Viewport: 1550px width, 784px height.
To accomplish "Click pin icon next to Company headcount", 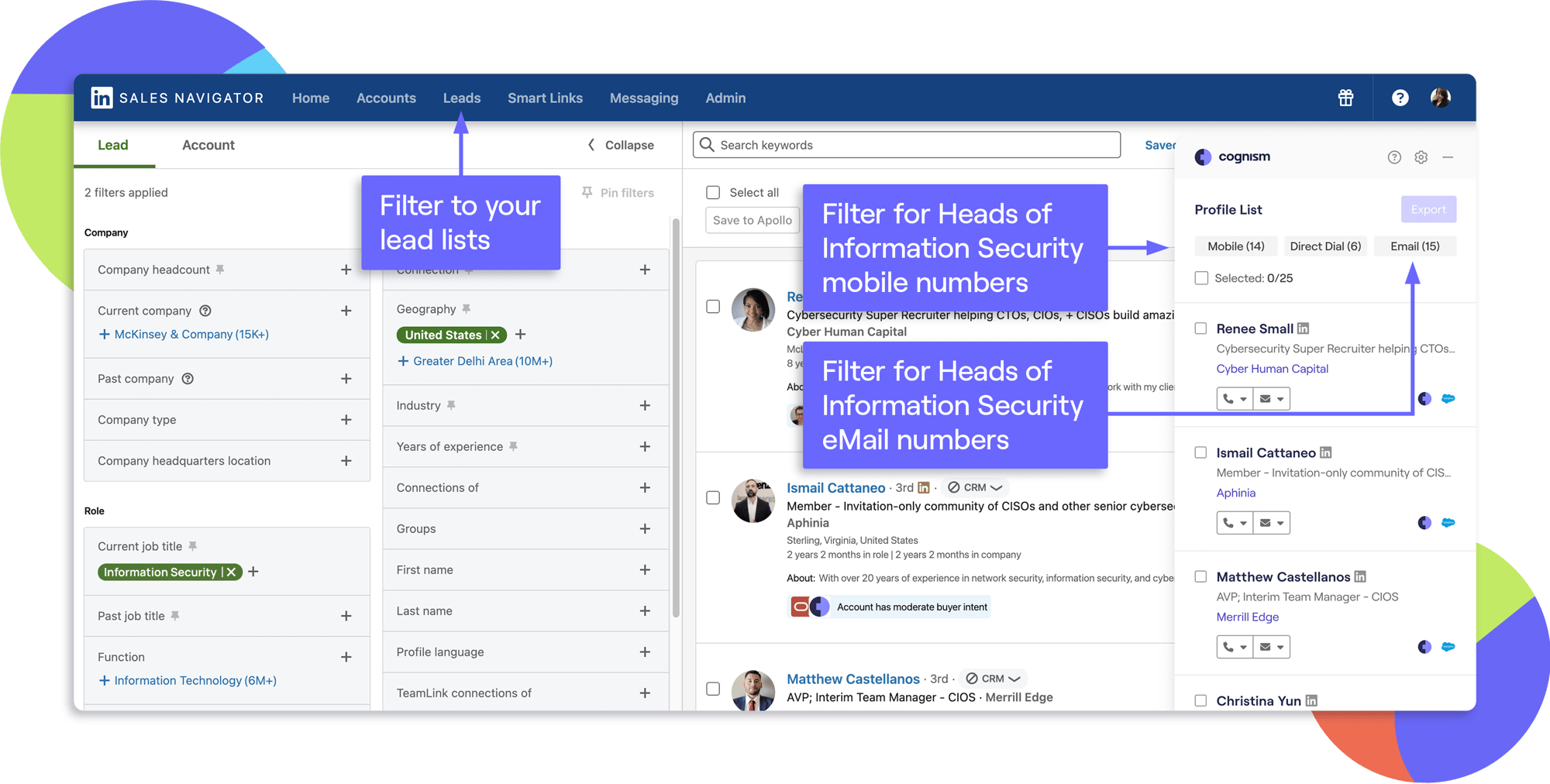I will click(x=220, y=270).
